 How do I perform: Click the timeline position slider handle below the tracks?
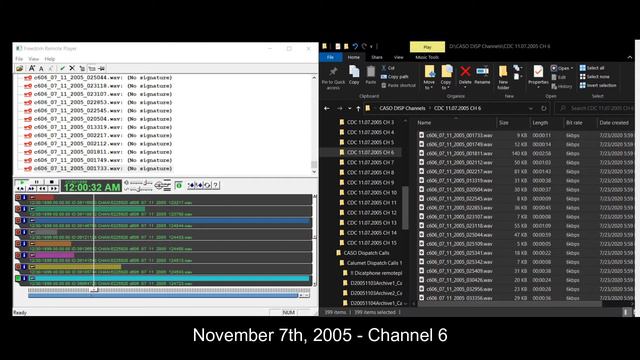[x=94, y=289]
